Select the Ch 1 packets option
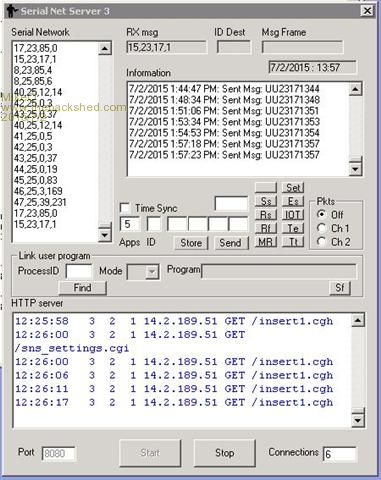 [x=321, y=228]
